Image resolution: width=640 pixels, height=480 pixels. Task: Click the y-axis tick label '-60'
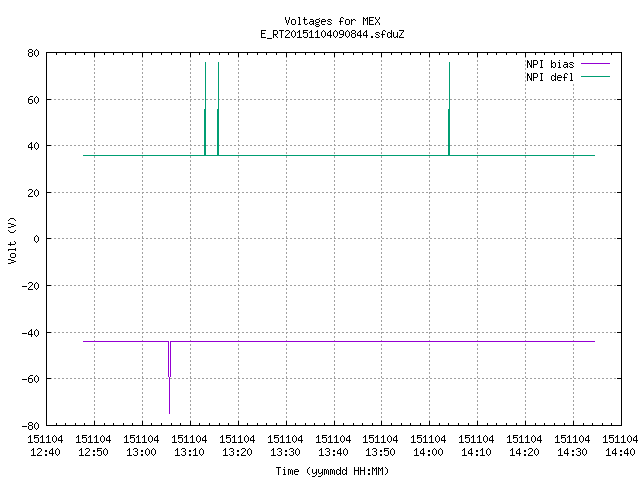point(31,379)
